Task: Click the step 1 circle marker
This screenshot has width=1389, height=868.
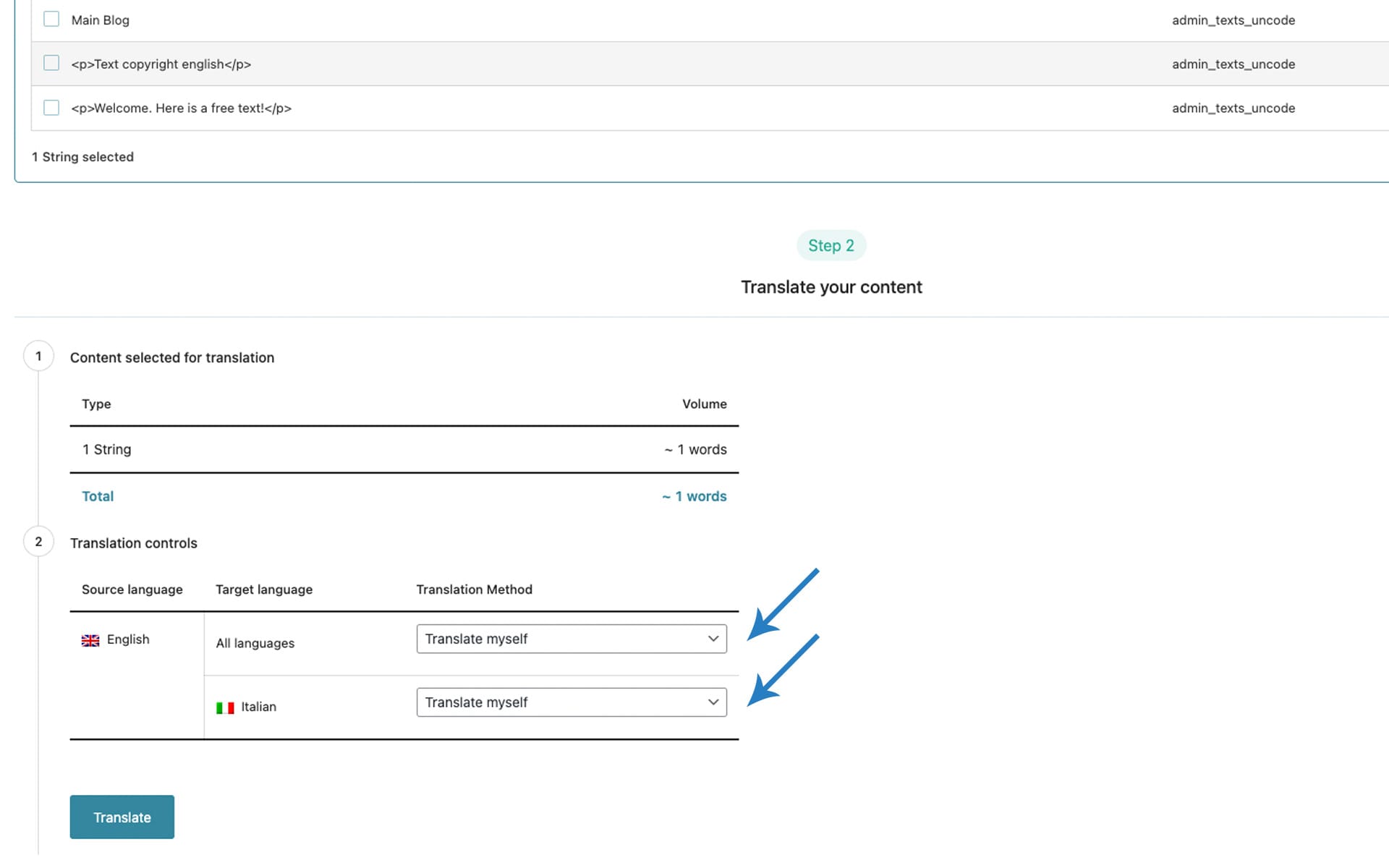Action: [38, 356]
